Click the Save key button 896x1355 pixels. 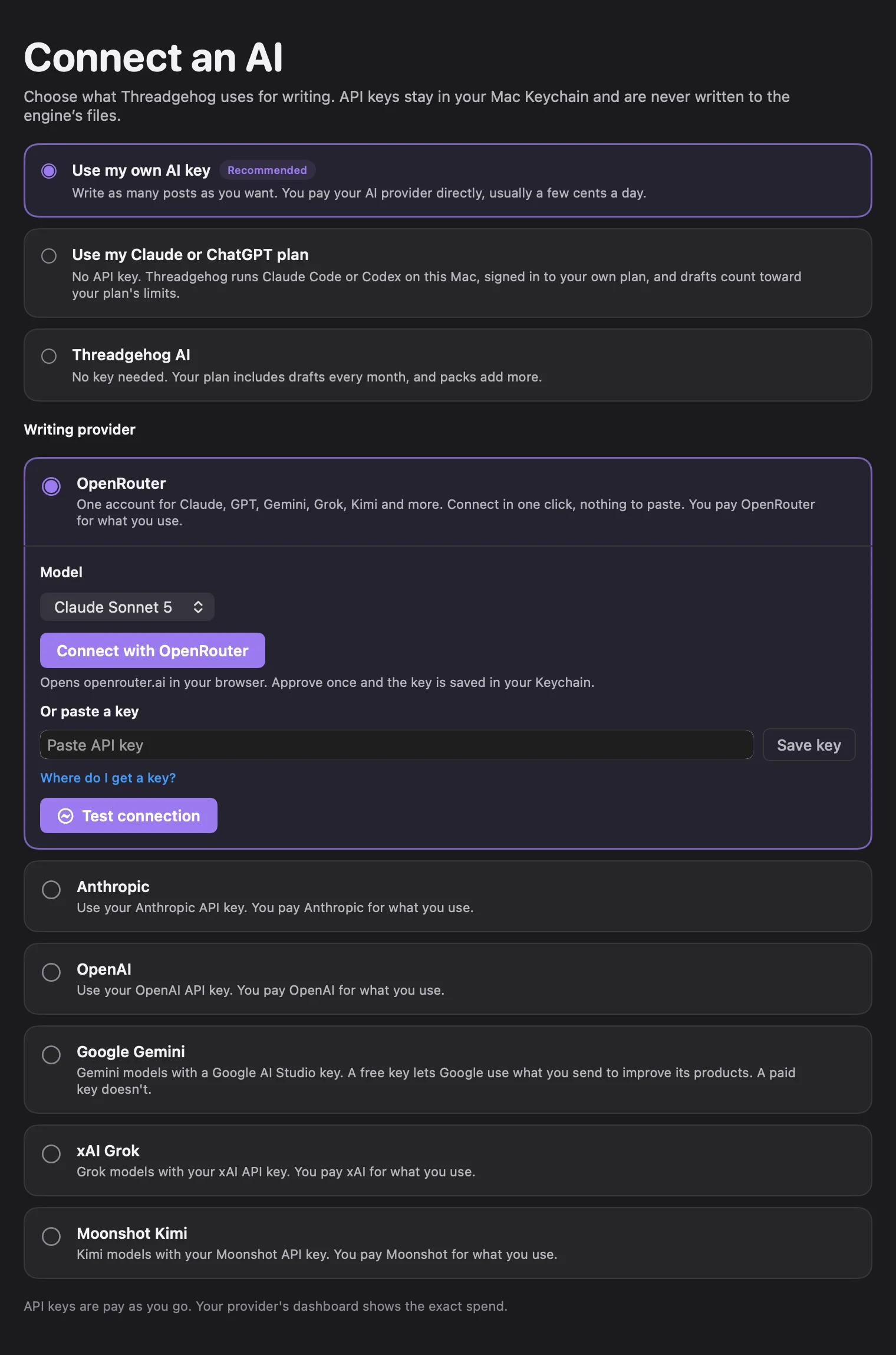coord(809,745)
